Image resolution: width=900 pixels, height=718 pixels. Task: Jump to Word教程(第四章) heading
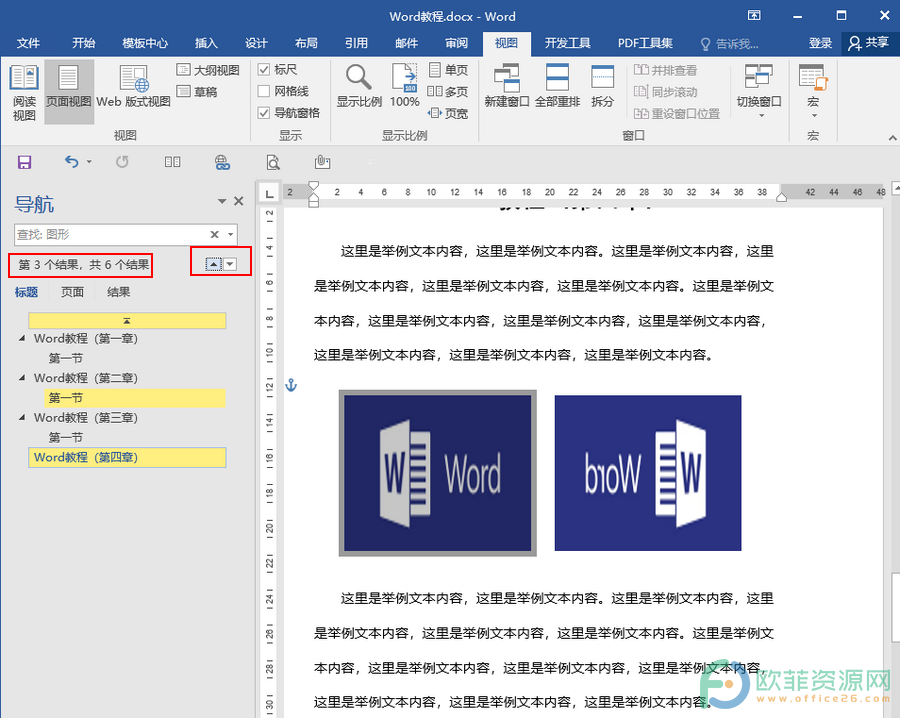coord(127,457)
